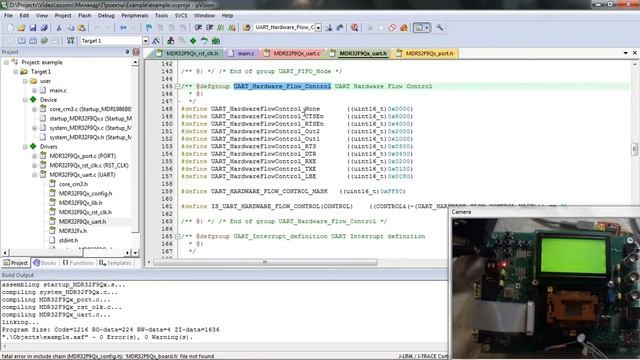Collapse the Target 1 tree node
640x360 pixels.
(16, 72)
